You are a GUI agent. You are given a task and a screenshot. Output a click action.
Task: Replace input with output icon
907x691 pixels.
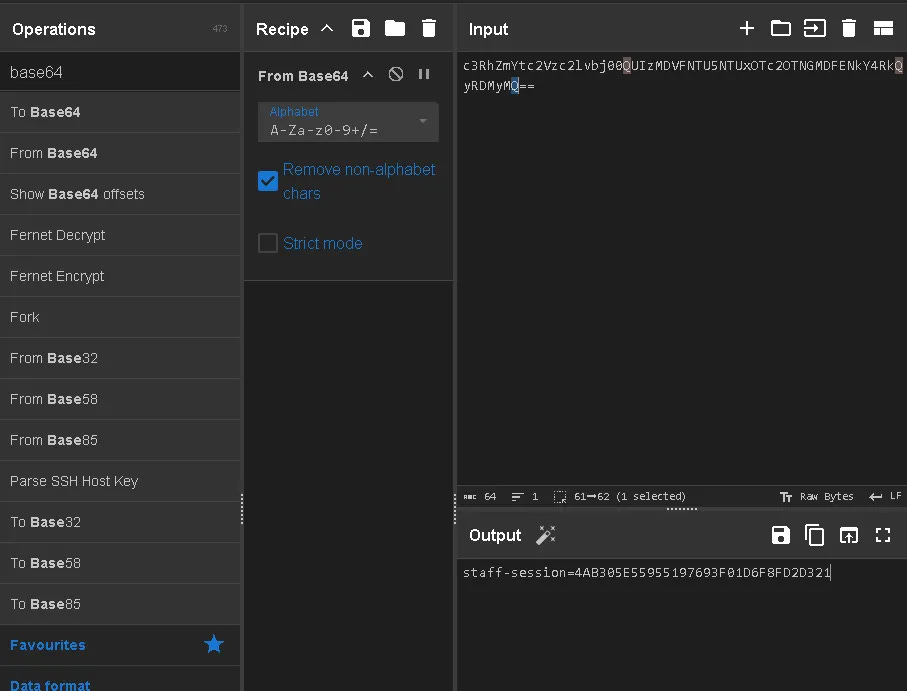point(849,535)
